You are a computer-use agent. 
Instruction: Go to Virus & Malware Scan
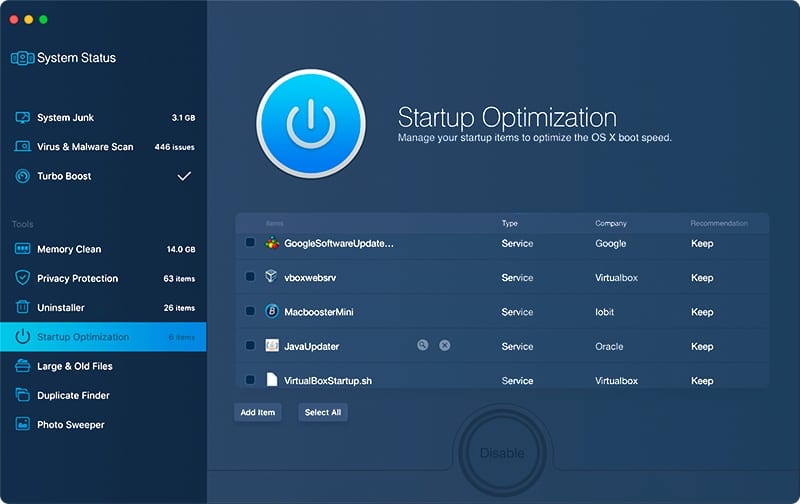tap(103, 147)
